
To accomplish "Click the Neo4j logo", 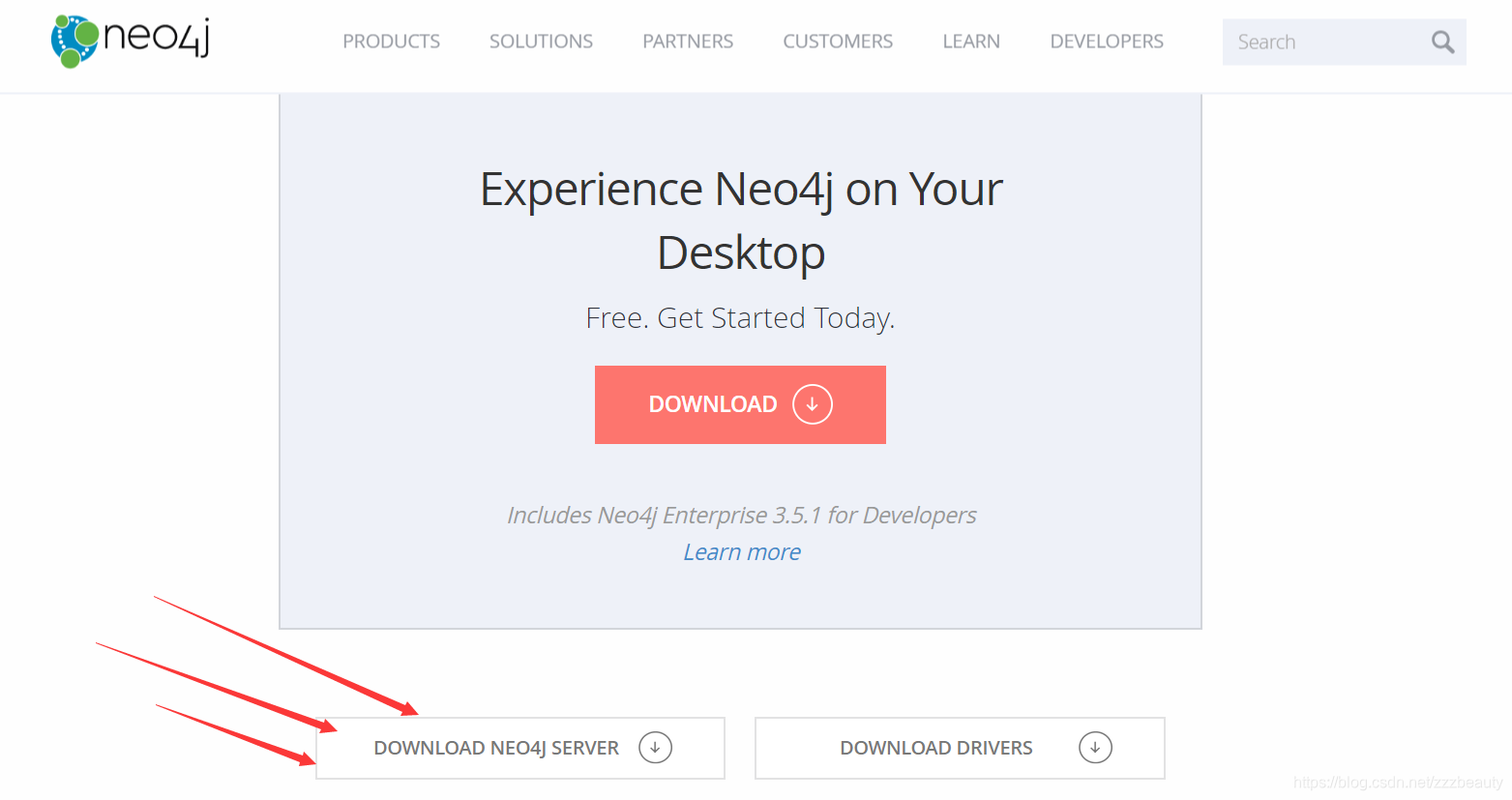I will click(x=131, y=41).
